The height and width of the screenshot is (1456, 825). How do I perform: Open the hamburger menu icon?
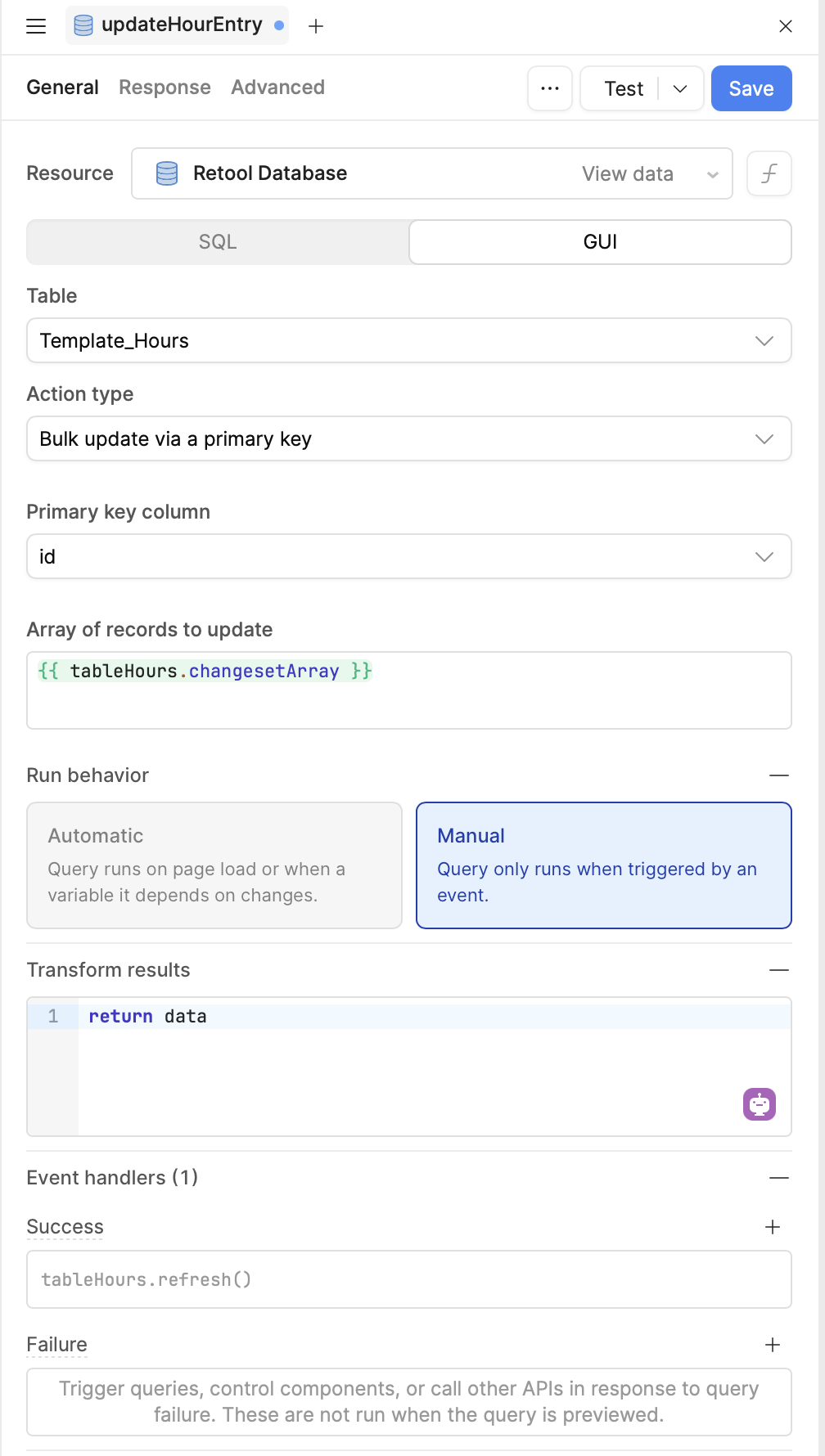coord(36,26)
